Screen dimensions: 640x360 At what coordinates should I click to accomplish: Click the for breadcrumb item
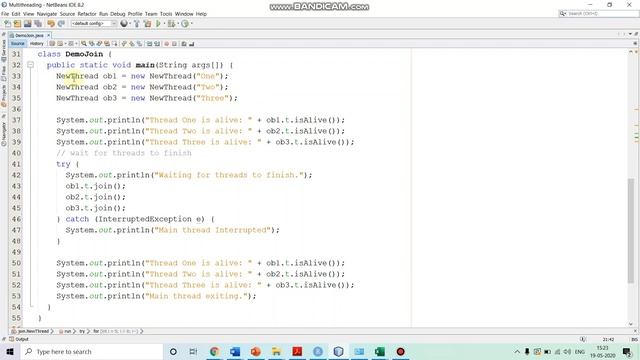(x=96, y=331)
